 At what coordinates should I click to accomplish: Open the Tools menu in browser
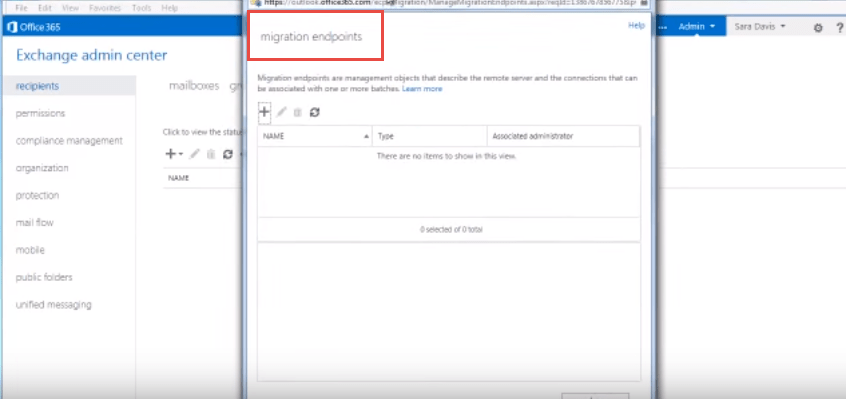141,8
